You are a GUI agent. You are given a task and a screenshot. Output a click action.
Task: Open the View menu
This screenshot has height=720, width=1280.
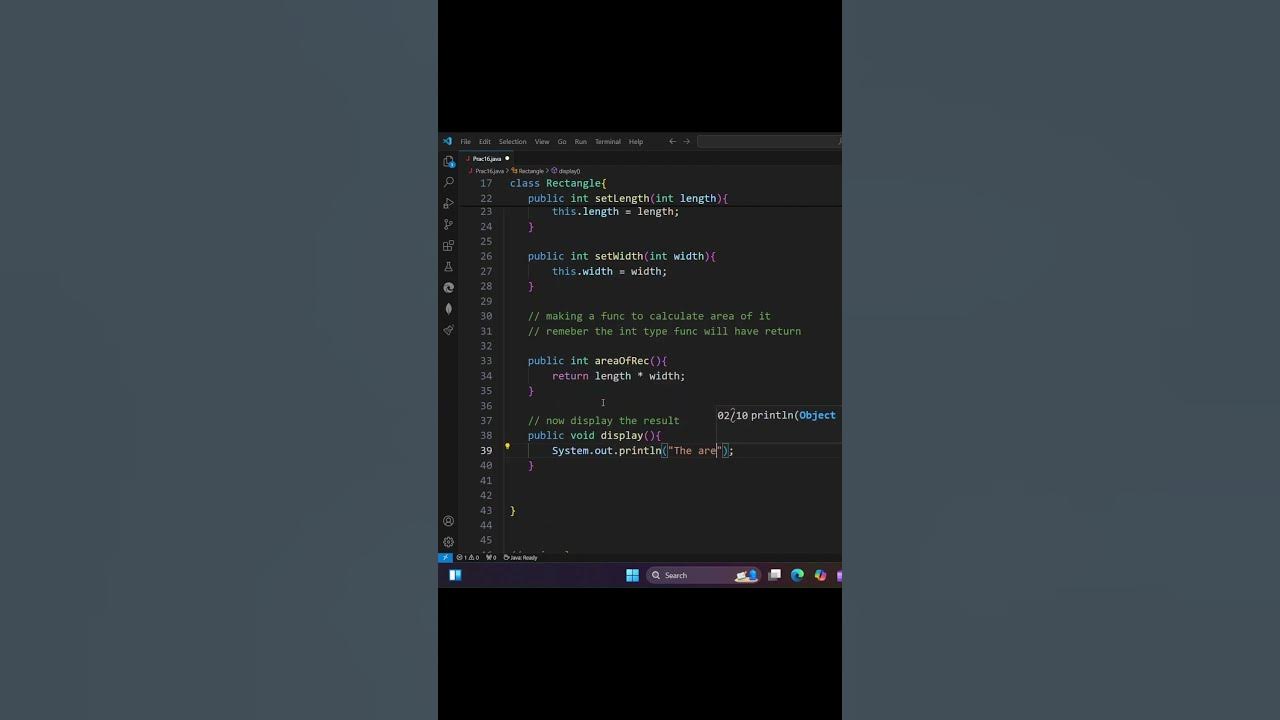(x=542, y=141)
